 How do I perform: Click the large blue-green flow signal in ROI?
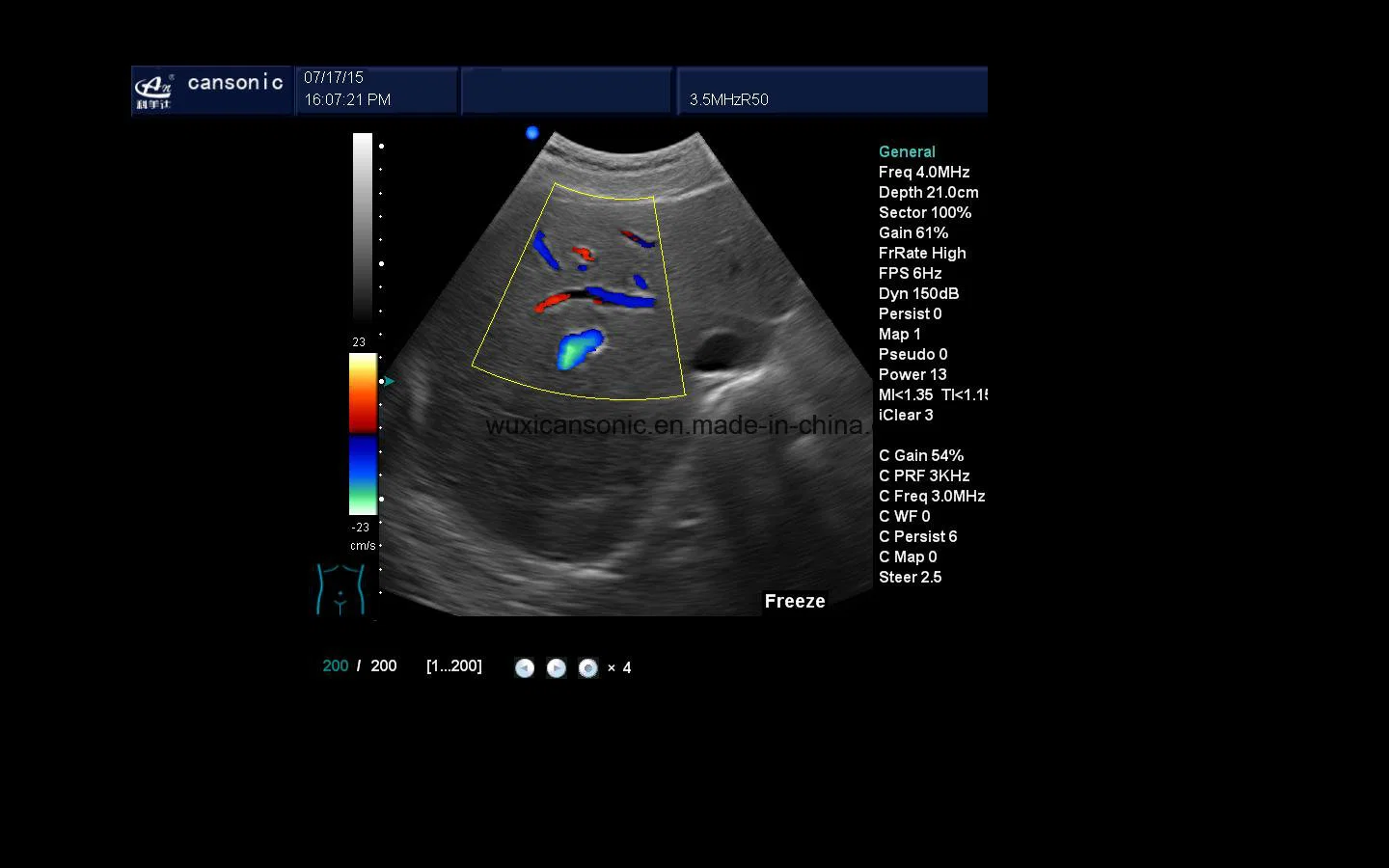[580, 349]
